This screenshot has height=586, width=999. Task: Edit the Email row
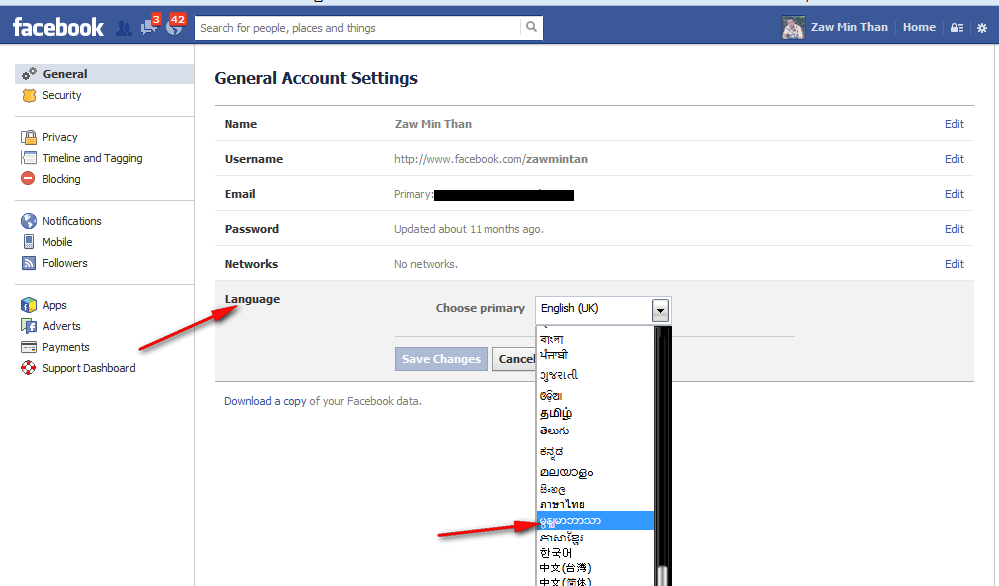coord(954,194)
